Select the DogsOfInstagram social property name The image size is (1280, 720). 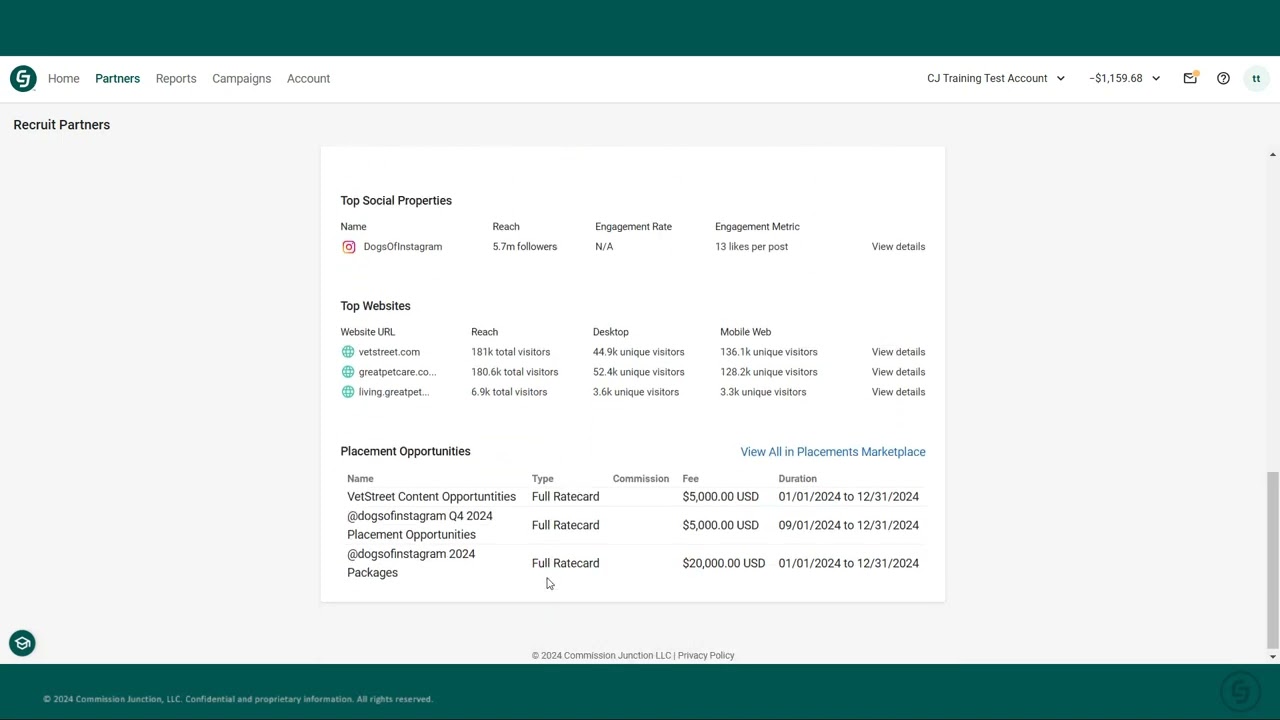pos(403,247)
